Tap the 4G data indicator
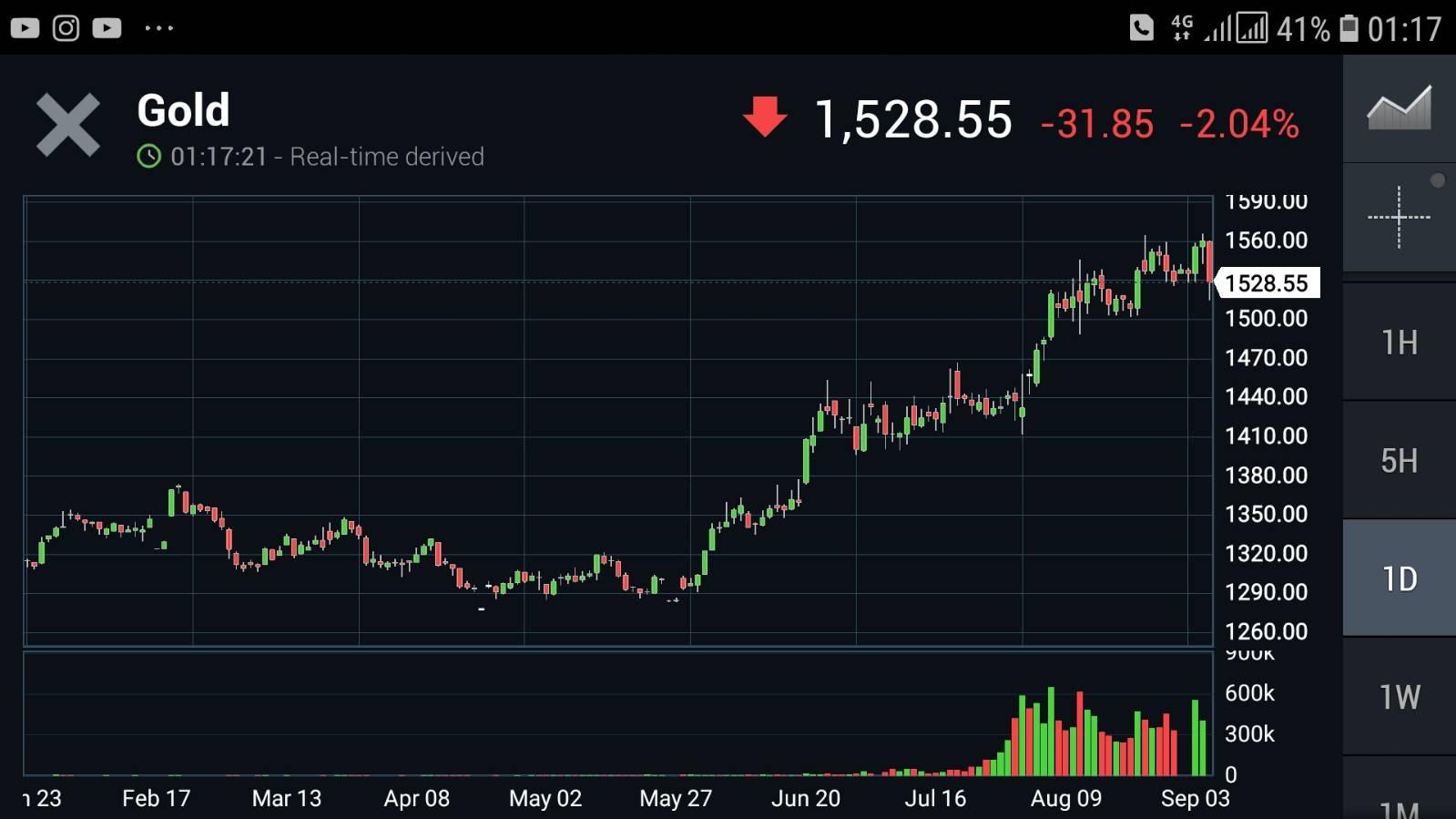The height and width of the screenshot is (819, 1456). click(x=1182, y=28)
